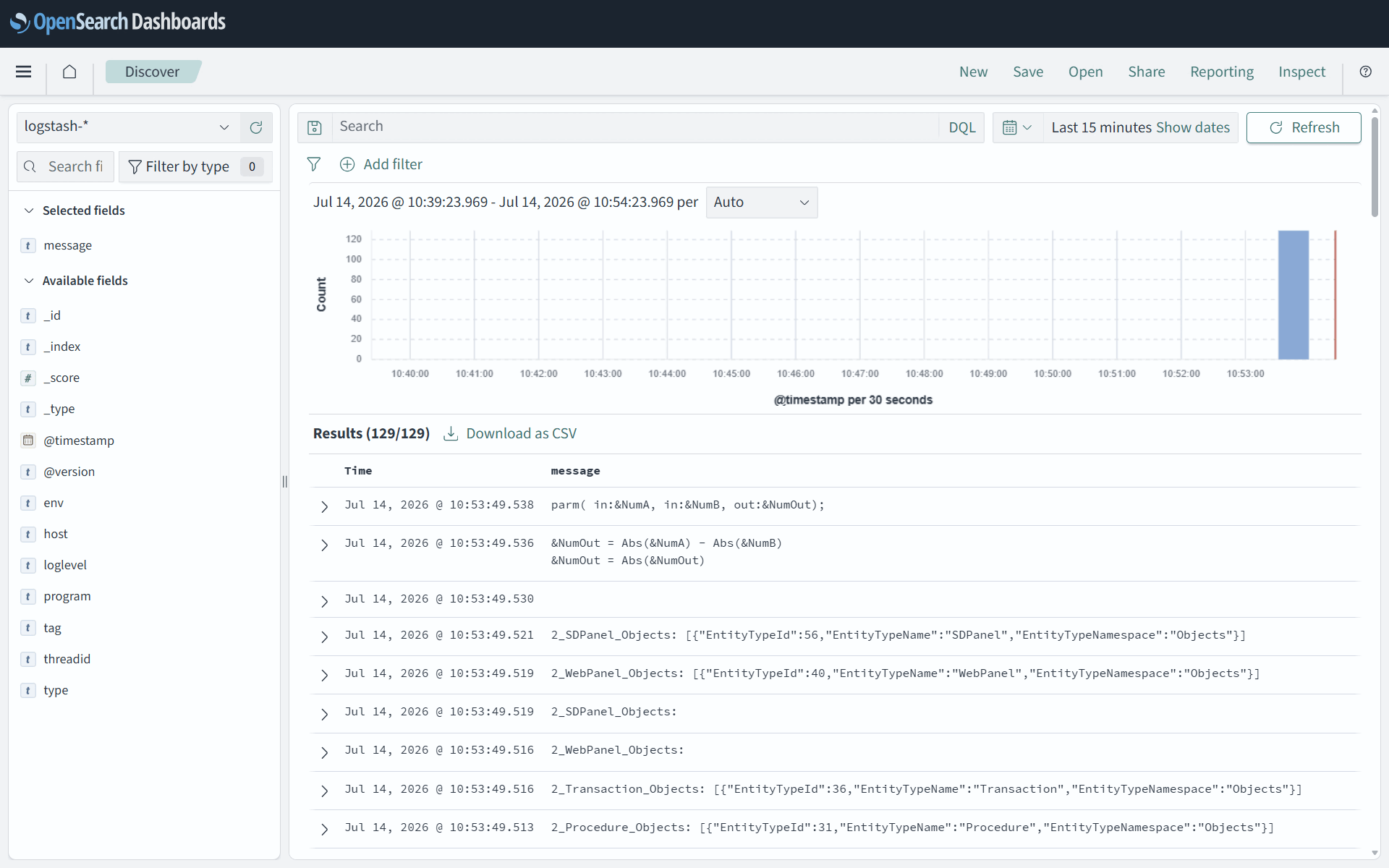Click the _id field type icon
Screen dimensions: 1389x868
(28, 315)
